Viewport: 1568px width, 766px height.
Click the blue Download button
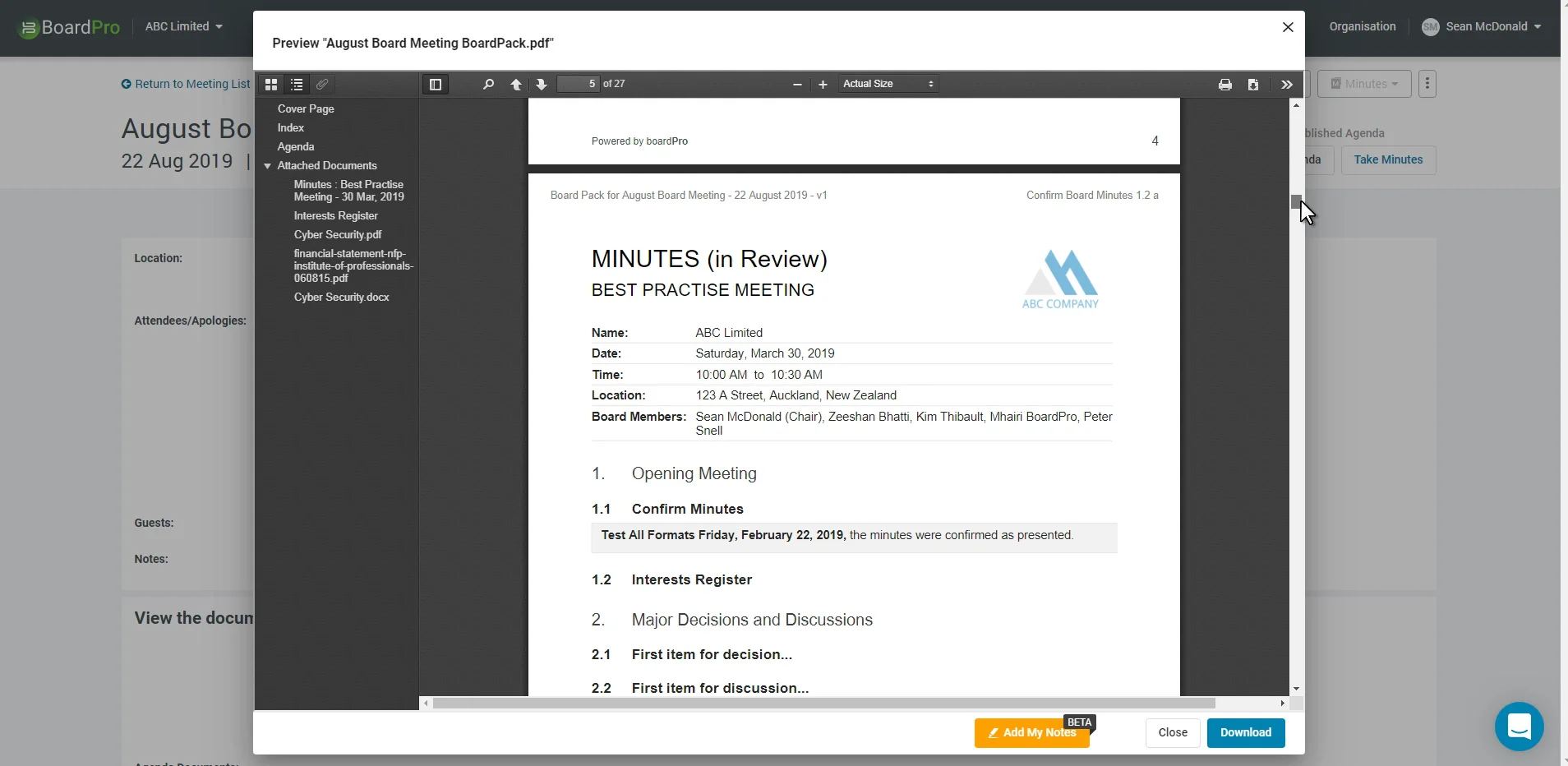1246,732
